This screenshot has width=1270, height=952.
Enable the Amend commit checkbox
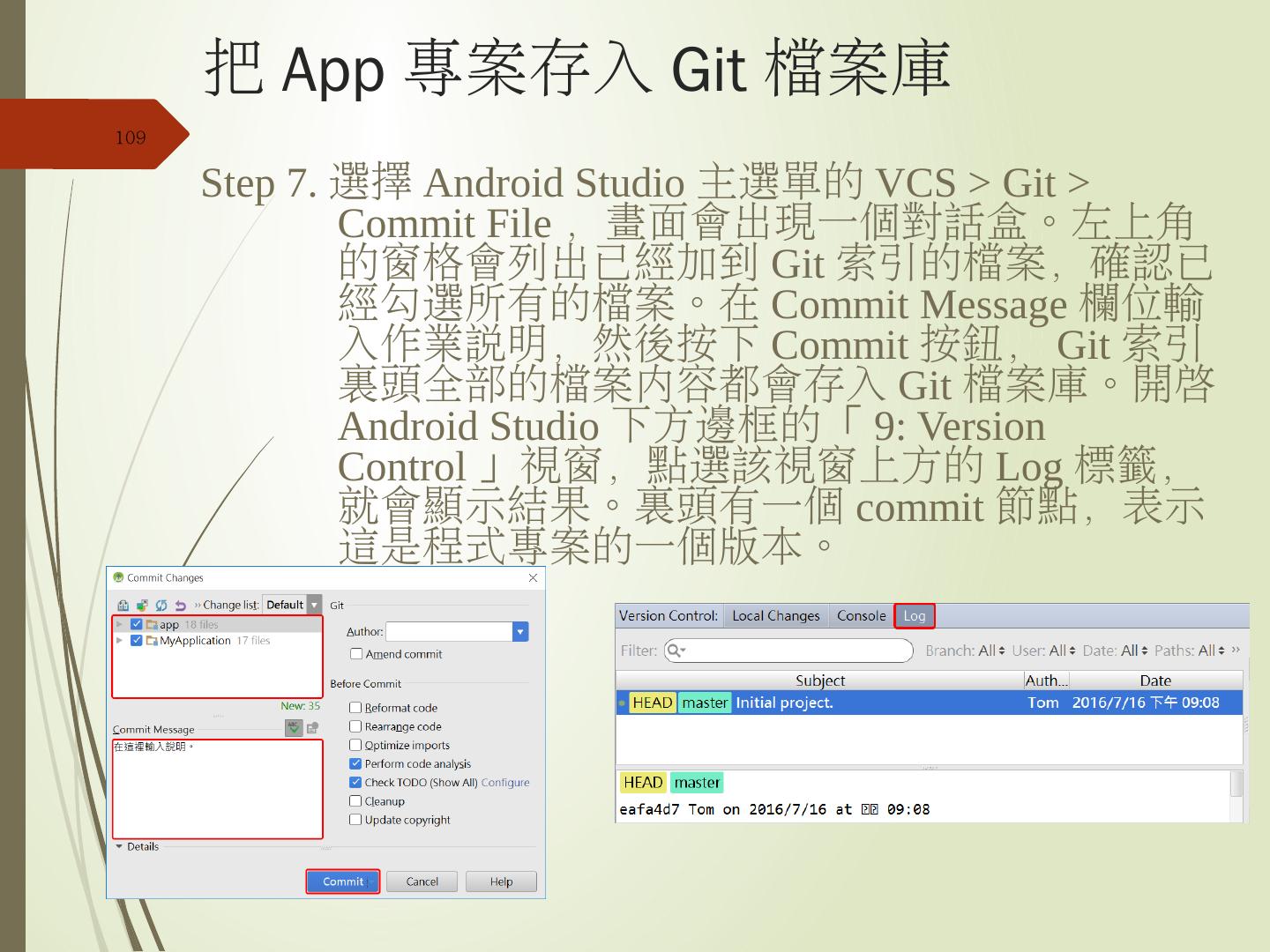[356, 654]
